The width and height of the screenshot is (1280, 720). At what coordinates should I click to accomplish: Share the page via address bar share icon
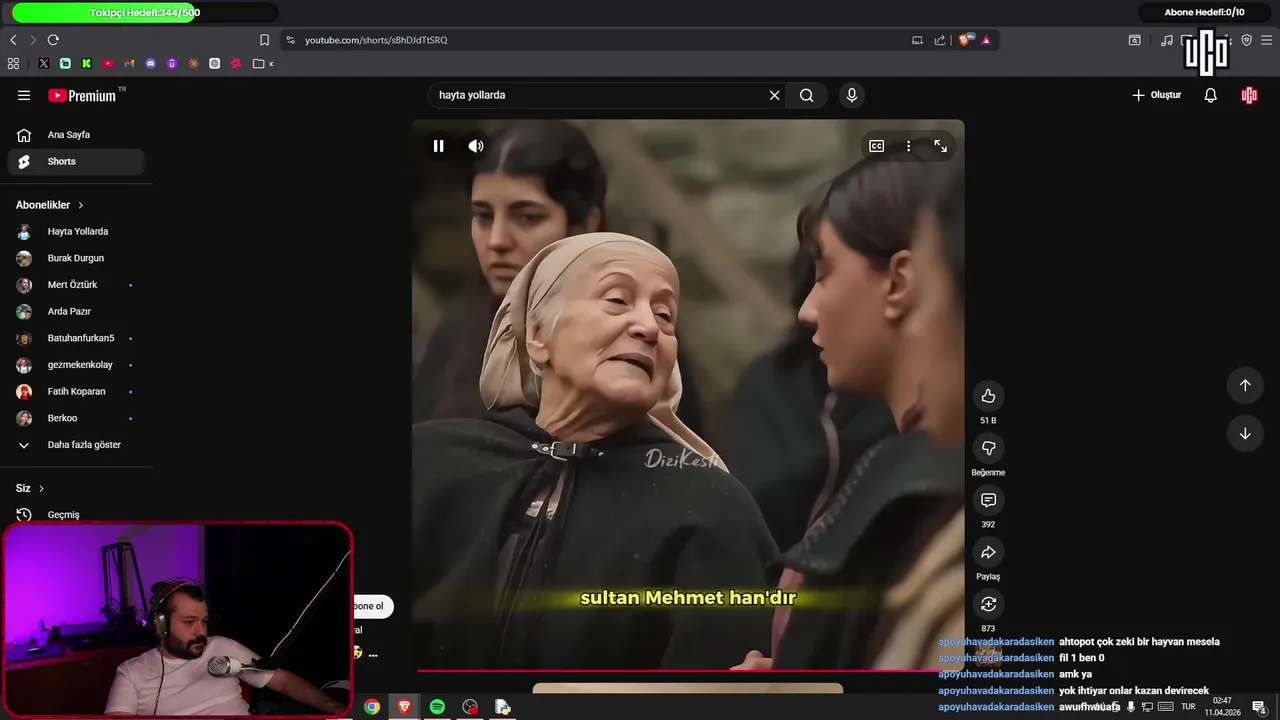(940, 40)
